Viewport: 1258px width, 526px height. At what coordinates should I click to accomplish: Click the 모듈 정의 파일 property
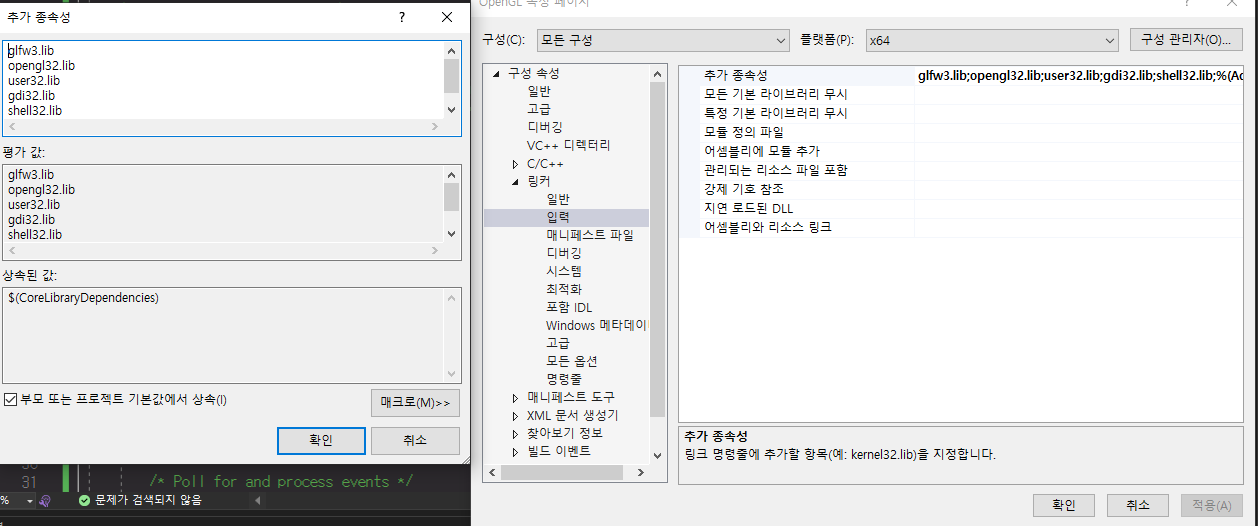click(x=962, y=132)
